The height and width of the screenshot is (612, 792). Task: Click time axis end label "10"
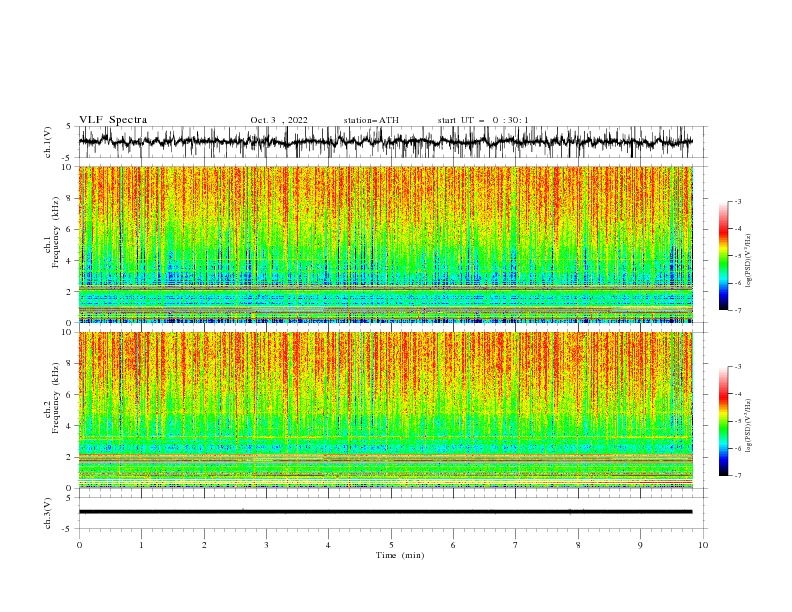click(703, 545)
